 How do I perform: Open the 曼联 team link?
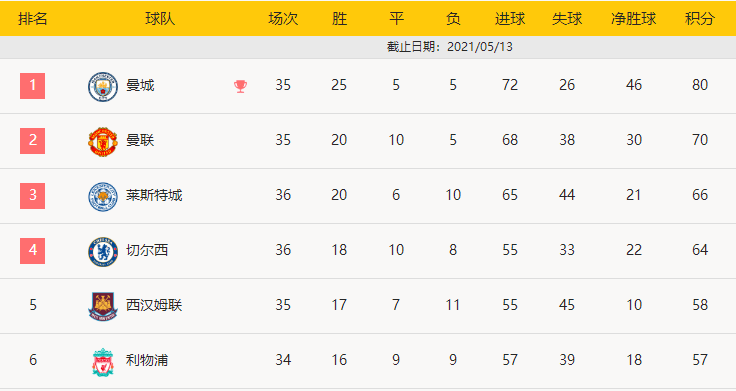pyautogui.click(x=140, y=140)
